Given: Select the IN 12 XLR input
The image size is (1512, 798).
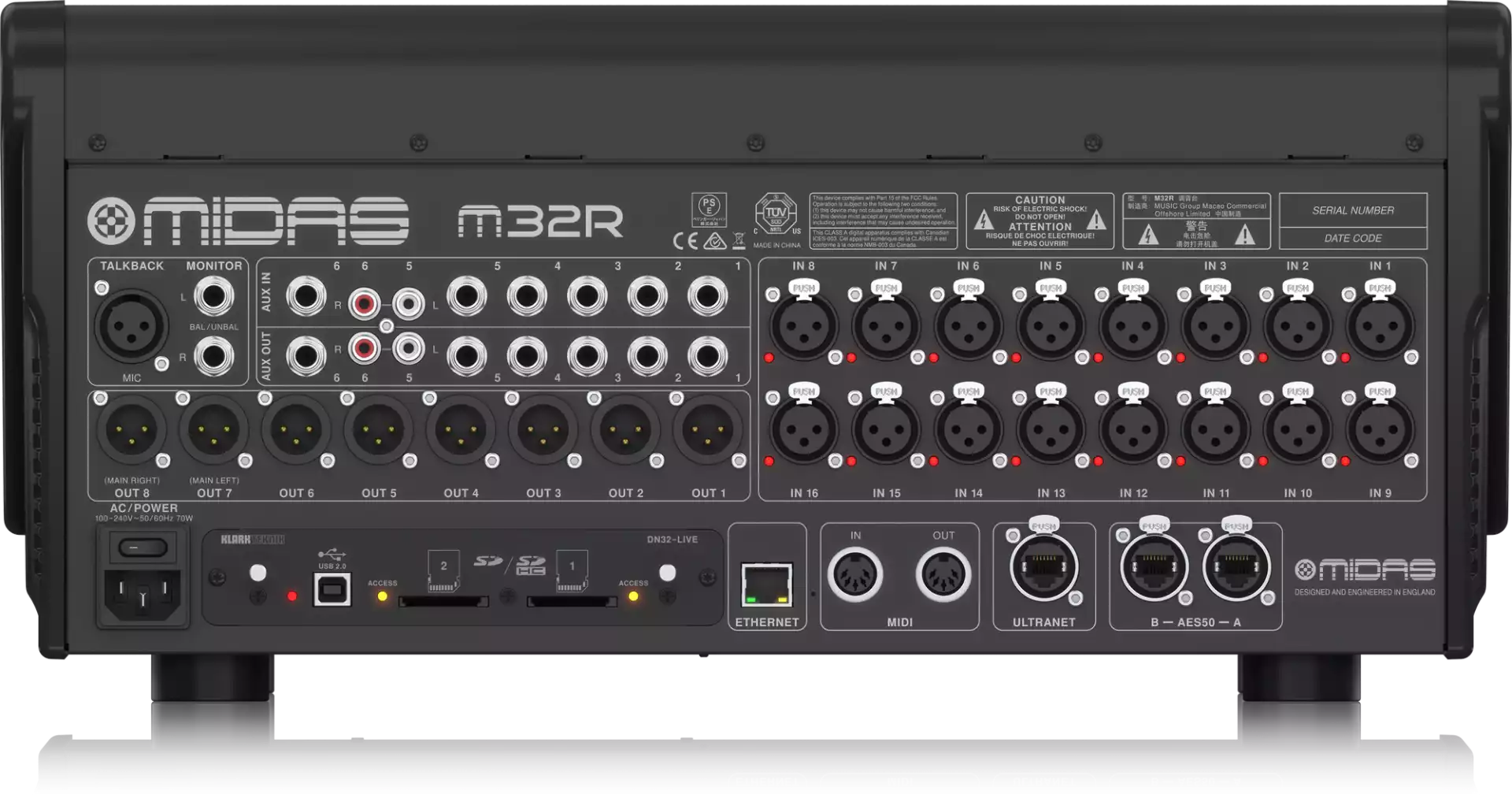Looking at the screenshot, I should pos(1133,429).
